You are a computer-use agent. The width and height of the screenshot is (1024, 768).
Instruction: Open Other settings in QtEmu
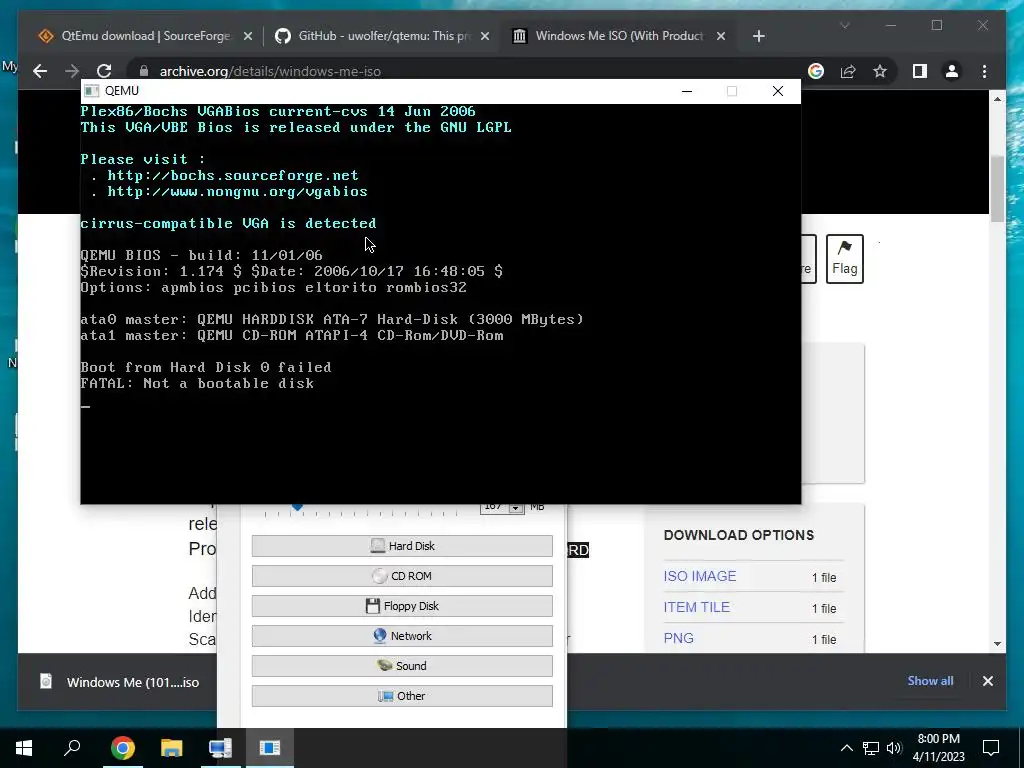pyautogui.click(x=402, y=696)
